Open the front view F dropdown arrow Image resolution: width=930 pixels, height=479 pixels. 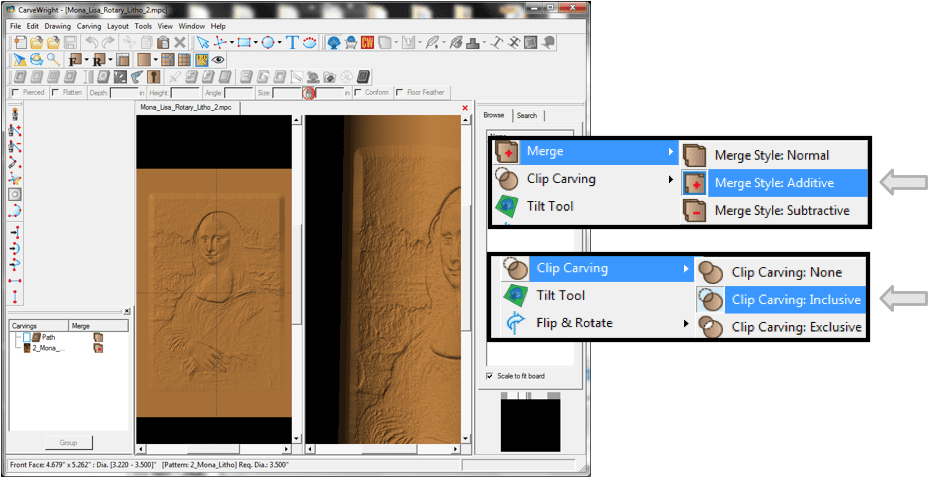(87, 60)
